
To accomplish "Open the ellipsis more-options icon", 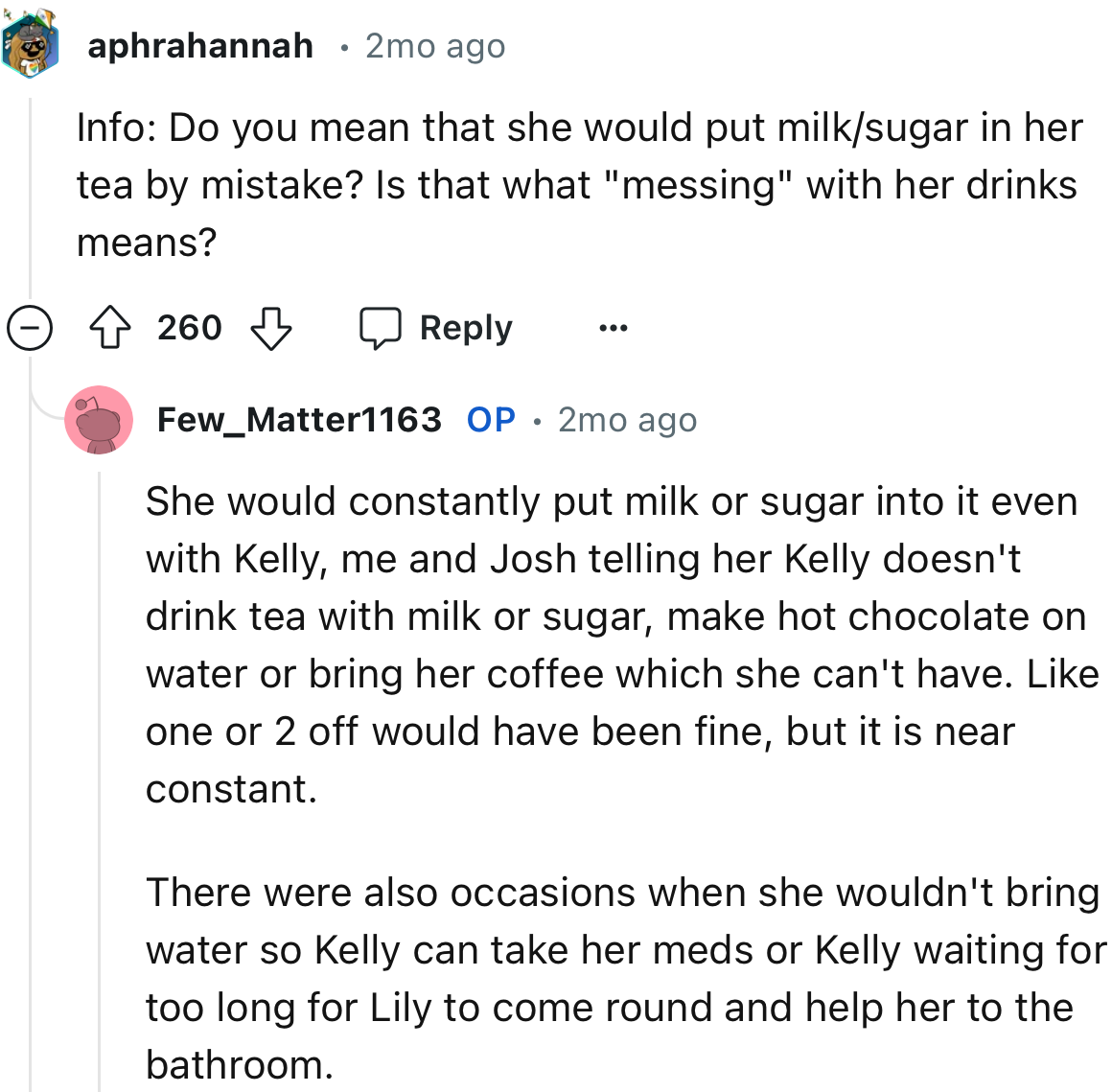I will click(612, 327).
